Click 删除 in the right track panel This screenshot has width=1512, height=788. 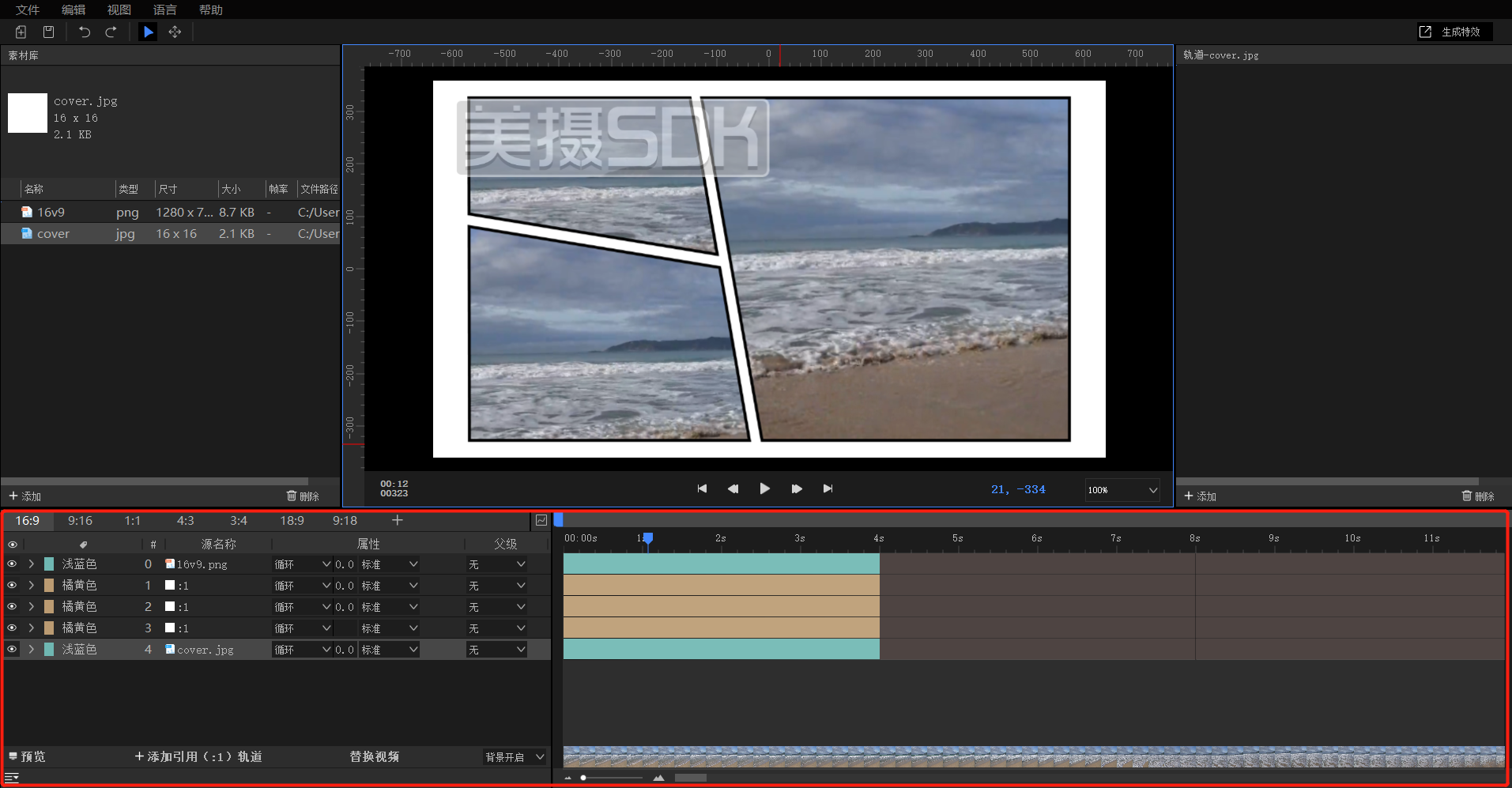tap(1478, 496)
